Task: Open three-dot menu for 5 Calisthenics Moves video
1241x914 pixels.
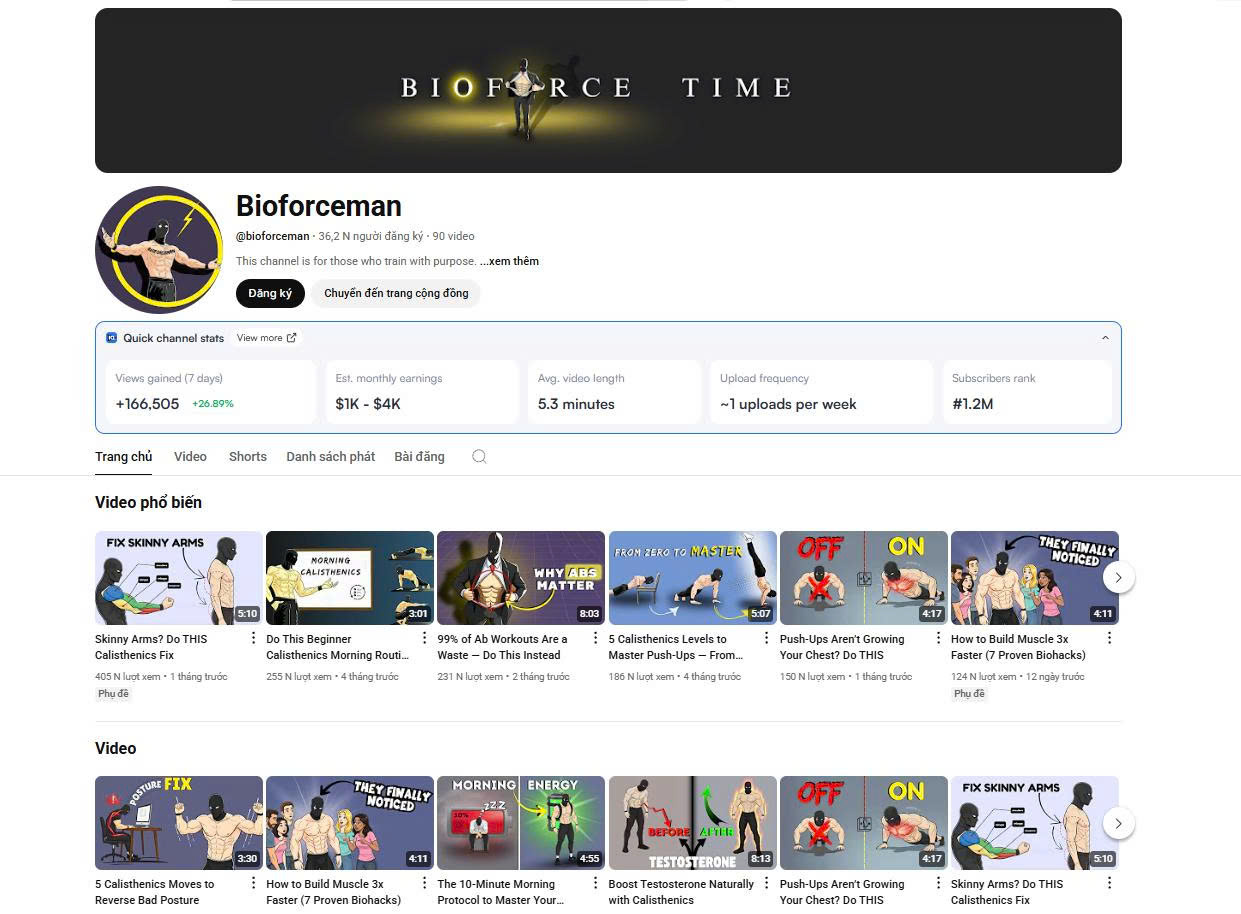Action: point(253,884)
